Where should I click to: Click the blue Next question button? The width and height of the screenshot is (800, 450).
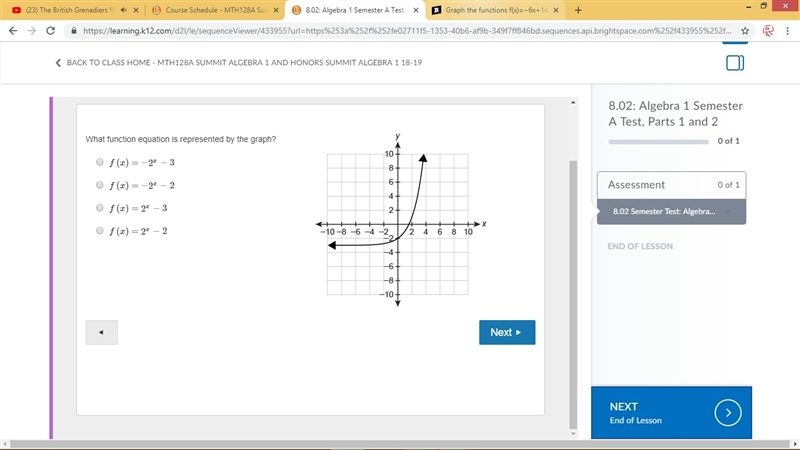pos(507,332)
